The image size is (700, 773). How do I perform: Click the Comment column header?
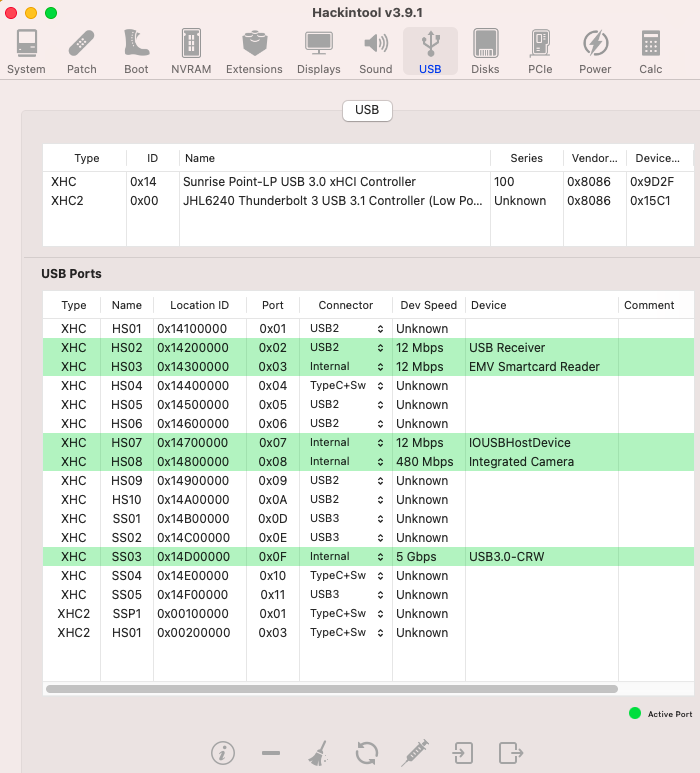(x=656, y=305)
